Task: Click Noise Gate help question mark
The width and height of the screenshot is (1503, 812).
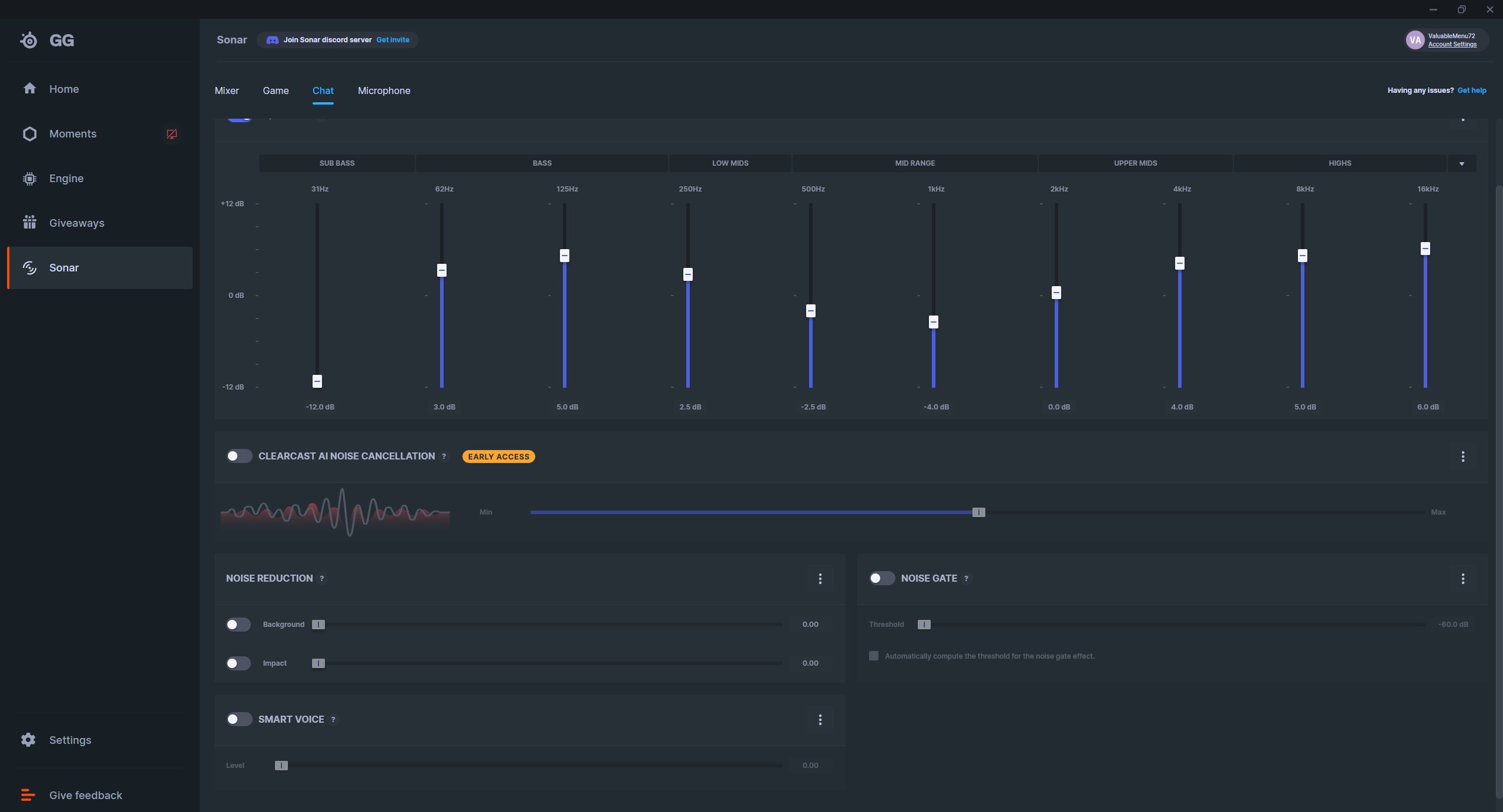Action: (966, 579)
